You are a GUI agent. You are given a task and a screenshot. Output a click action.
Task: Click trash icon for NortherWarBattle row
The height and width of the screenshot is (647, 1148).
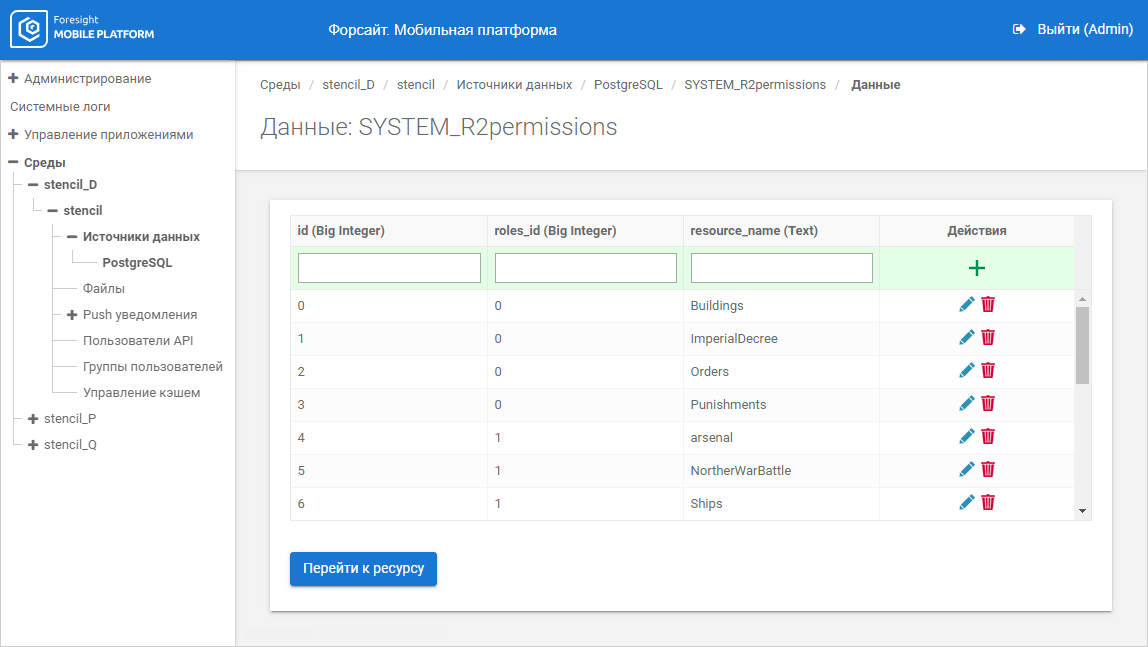[x=988, y=470]
